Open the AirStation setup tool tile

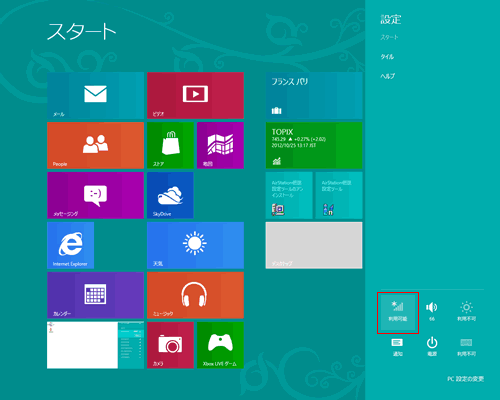(x=339, y=195)
